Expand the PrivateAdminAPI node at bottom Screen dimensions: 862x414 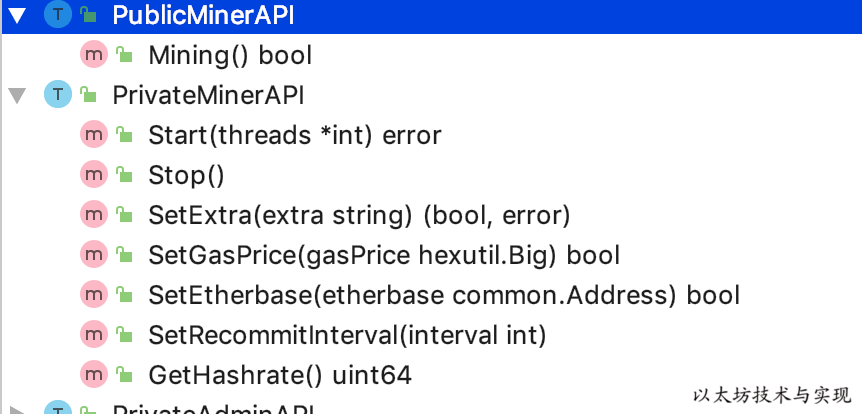[18, 410]
